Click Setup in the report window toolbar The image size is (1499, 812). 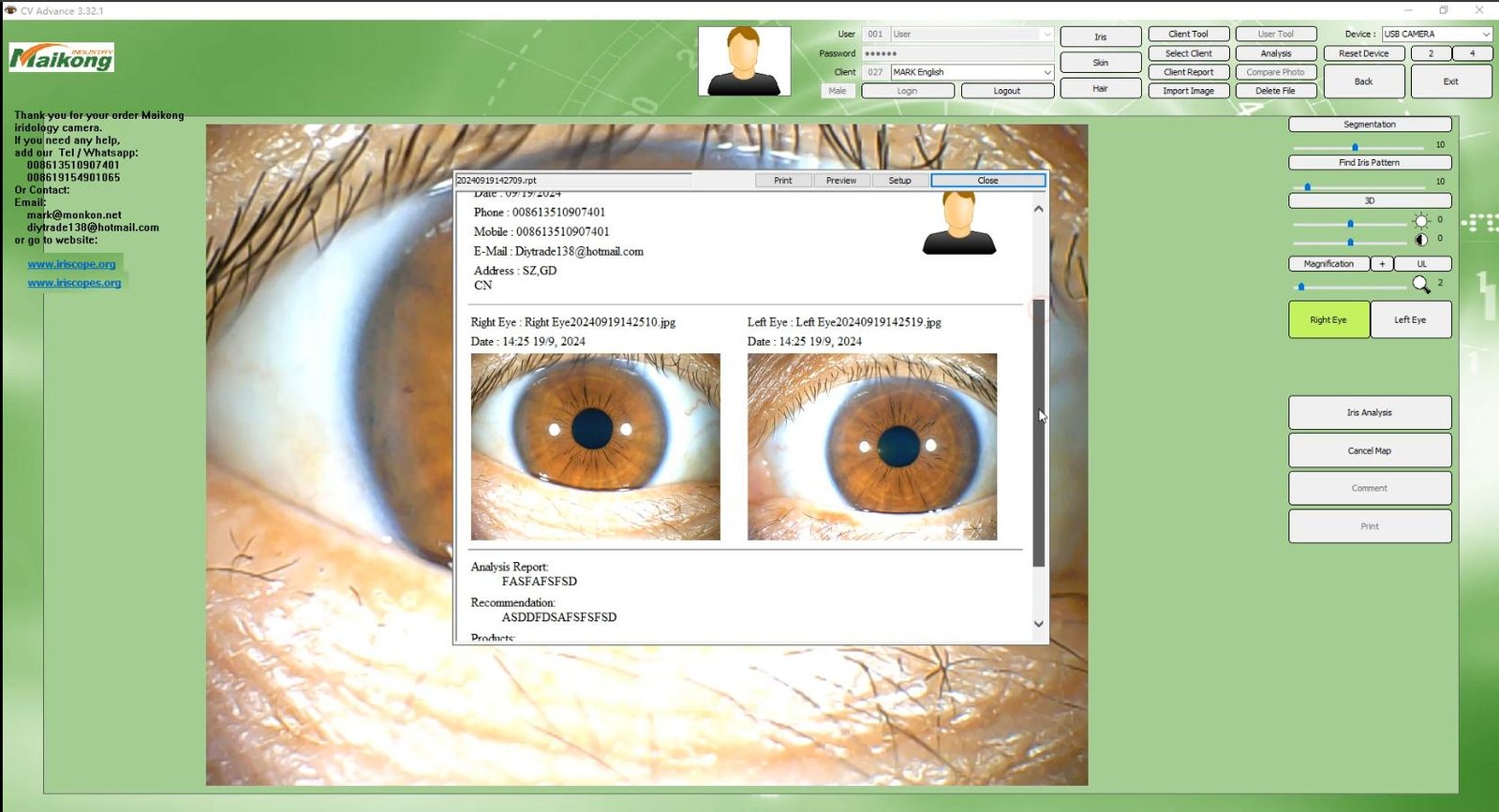(899, 180)
